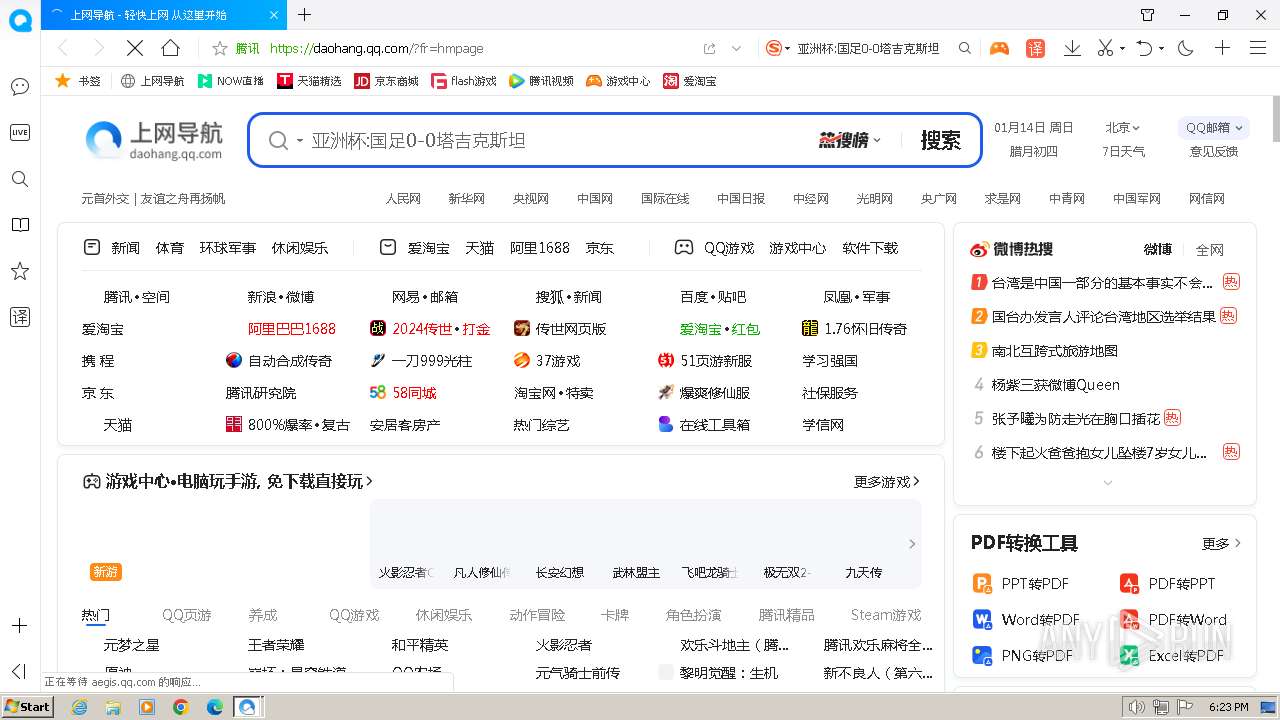The height and width of the screenshot is (720, 1280).
Task: Click the sidebar translate icon
Action: 19,317
